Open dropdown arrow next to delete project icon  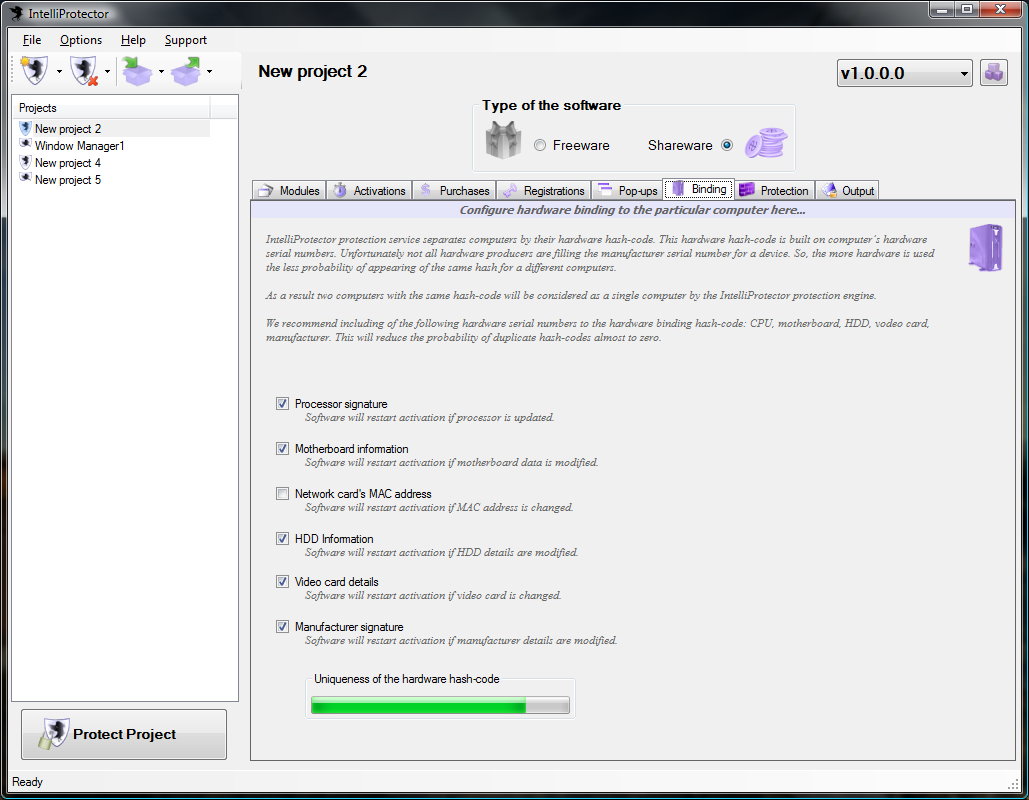point(107,72)
